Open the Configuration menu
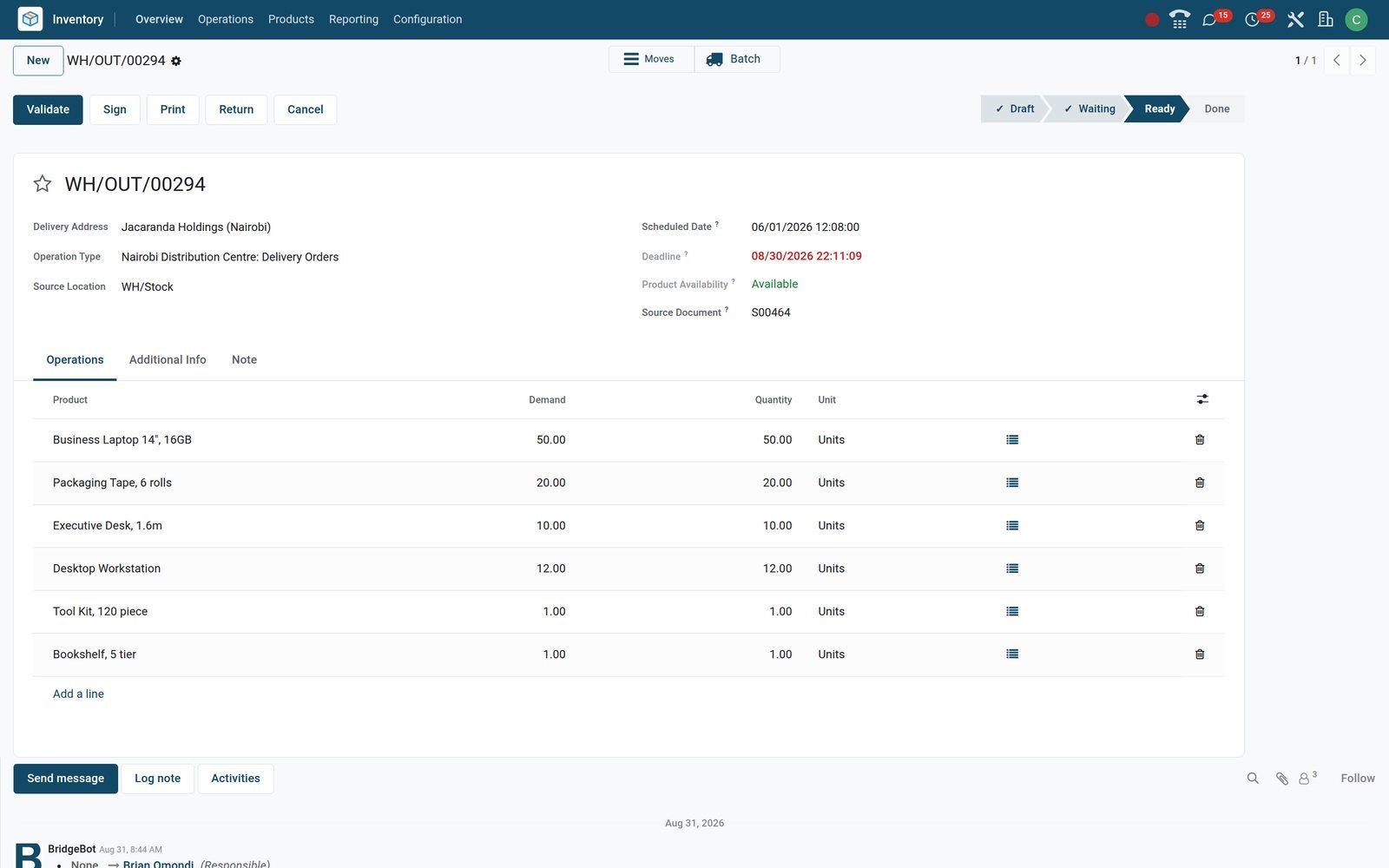The width and height of the screenshot is (1389, 868). [427, 19]
